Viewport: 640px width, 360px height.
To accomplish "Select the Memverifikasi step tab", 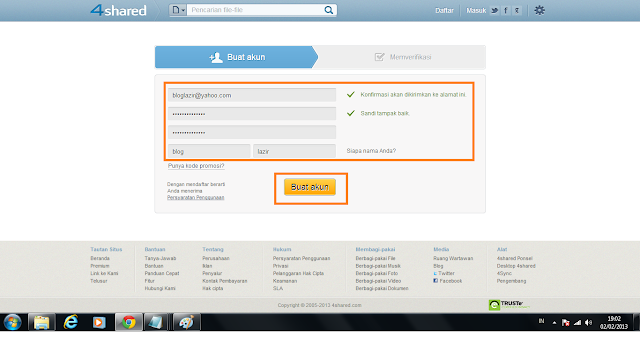I will click(x=402, y=57).
